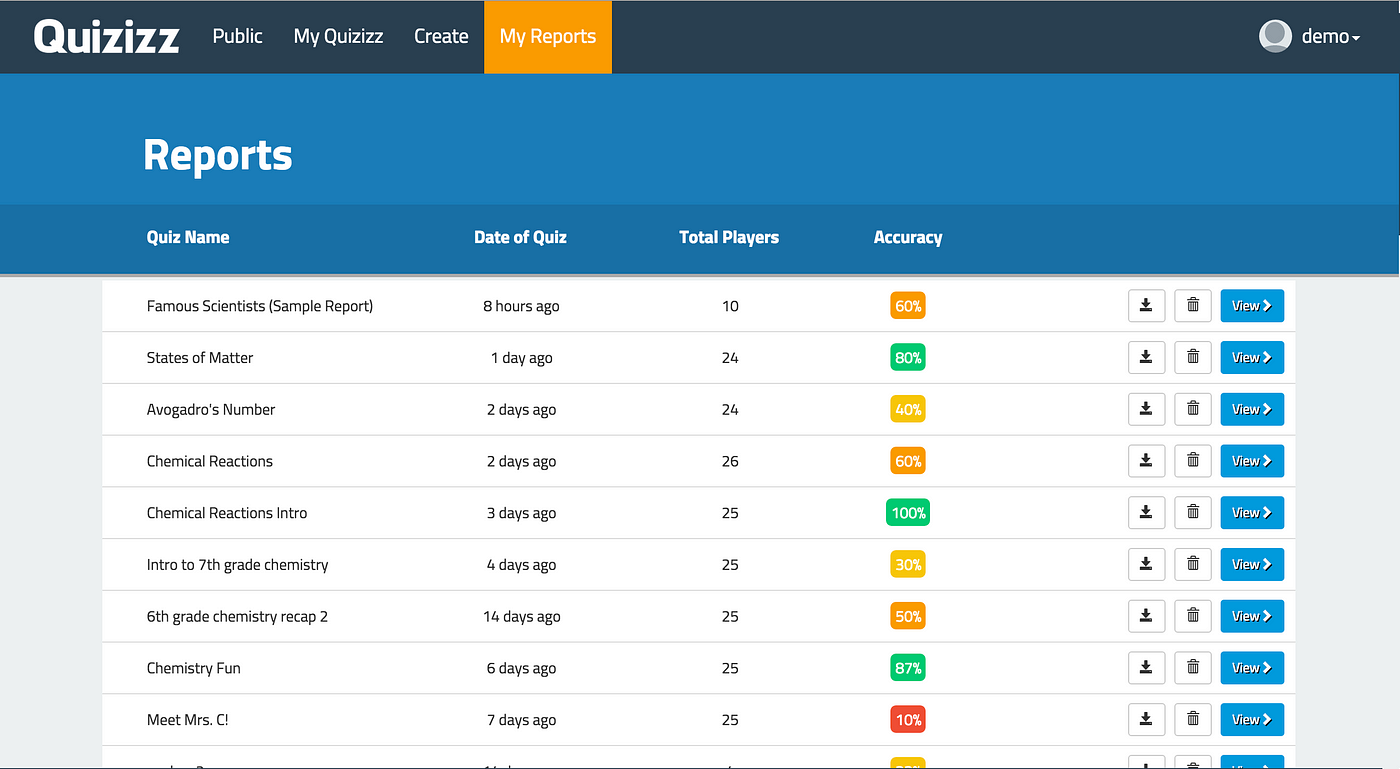View the Meet Mrs. C! report
This screenshot has height=769, width=1400.
pyautogui.click(x=1252, y=720)
